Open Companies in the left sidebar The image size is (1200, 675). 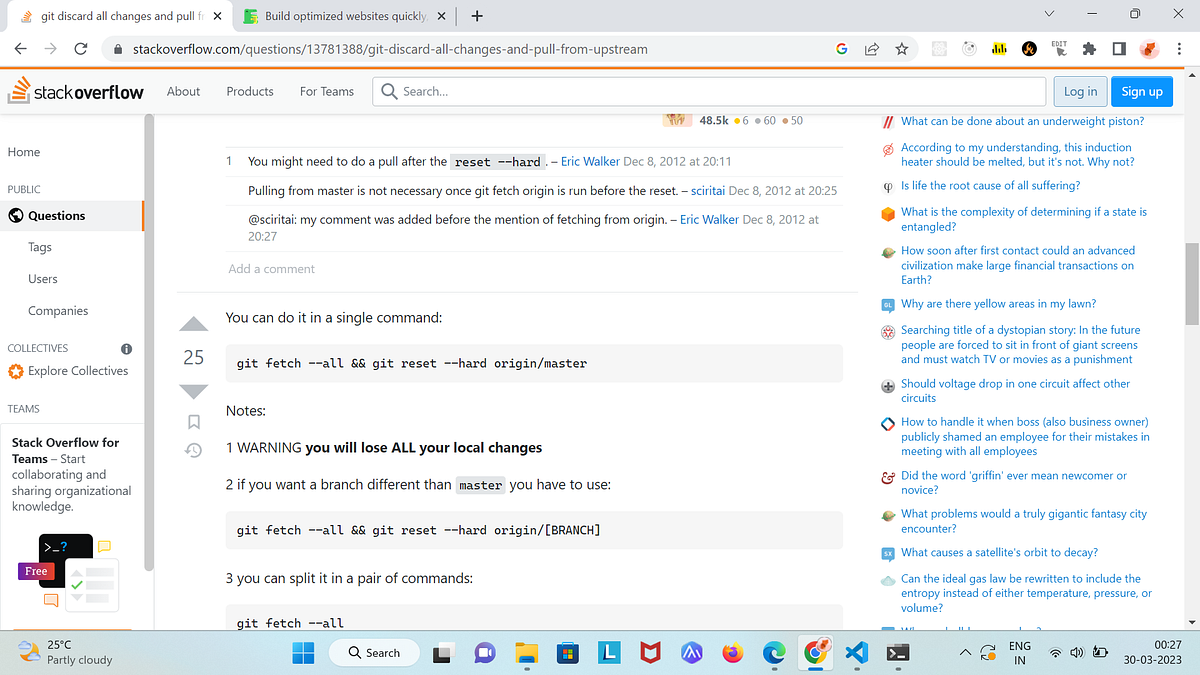(x=58, y=311)
